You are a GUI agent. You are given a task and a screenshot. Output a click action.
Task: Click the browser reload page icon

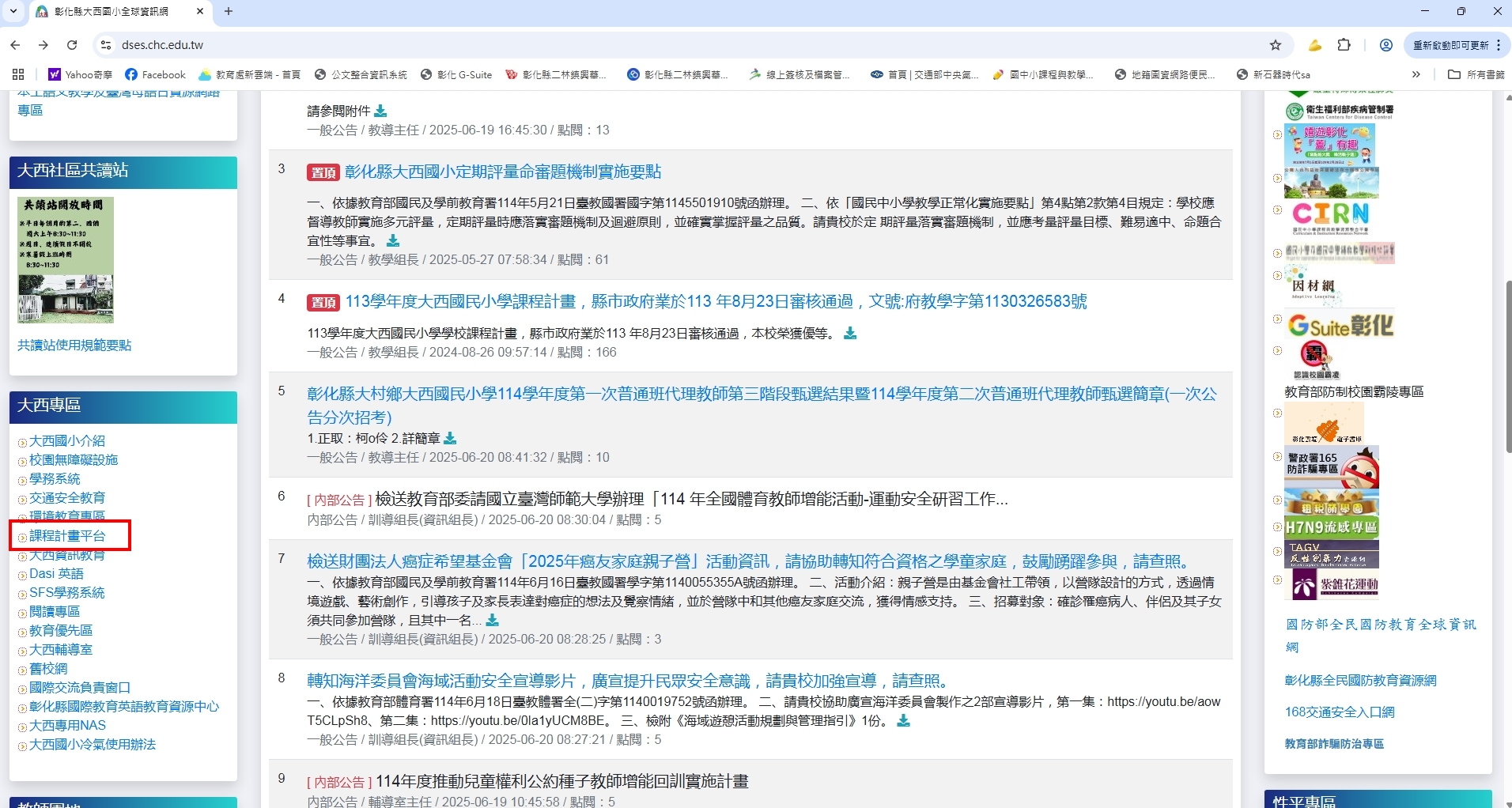click(x=72, y=45)
